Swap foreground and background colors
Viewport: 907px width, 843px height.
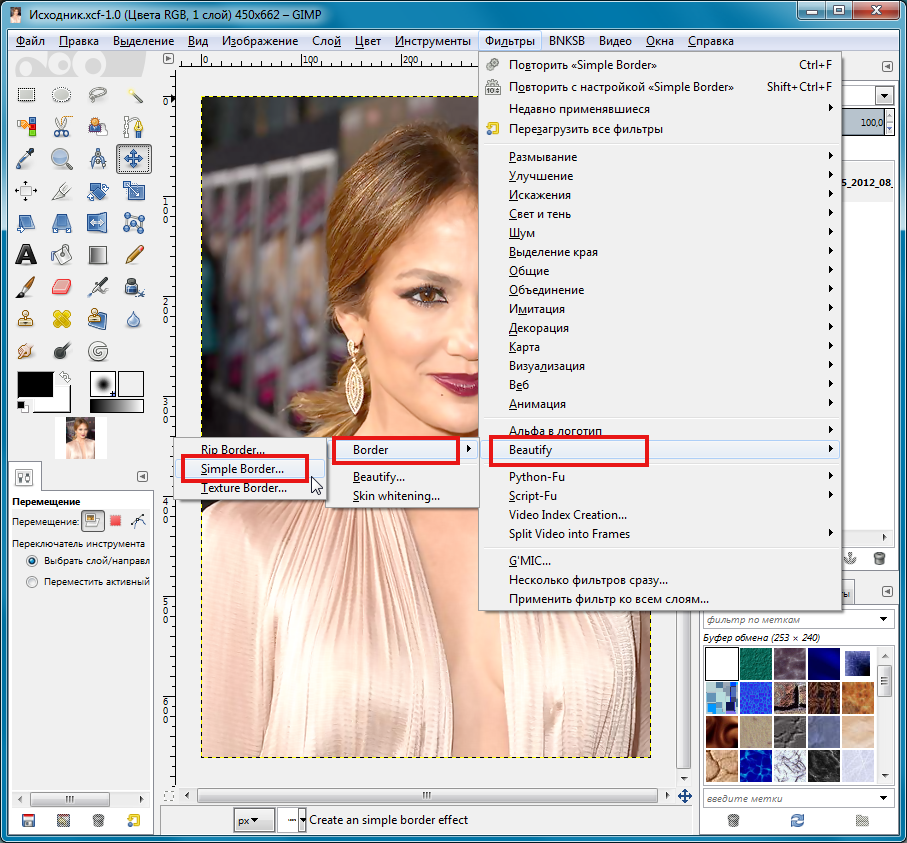65,377
